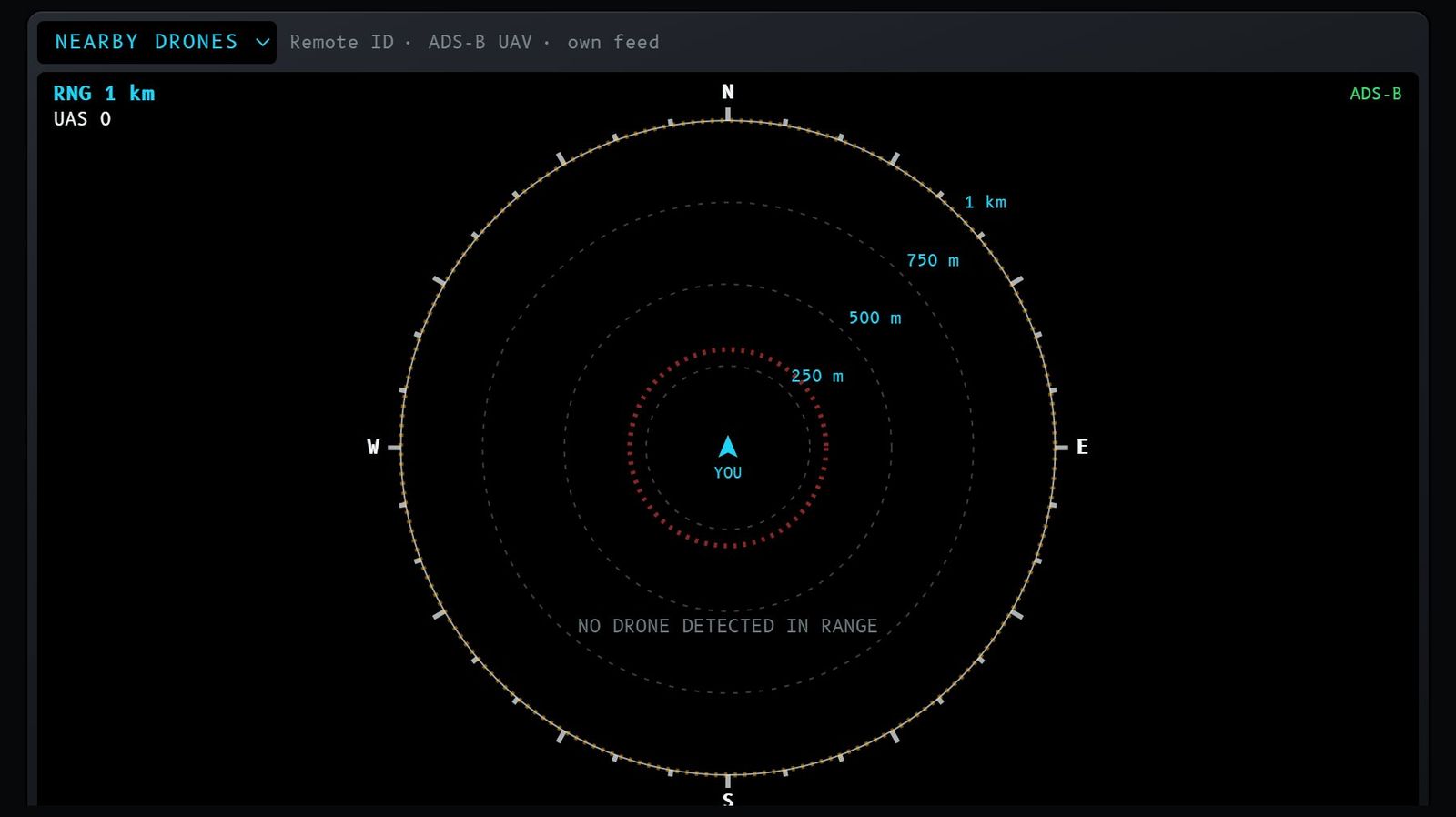Viewport: 1456px width, 817px height.
Task: Click the 750 m ring label
Action: (x=933, y=260)
